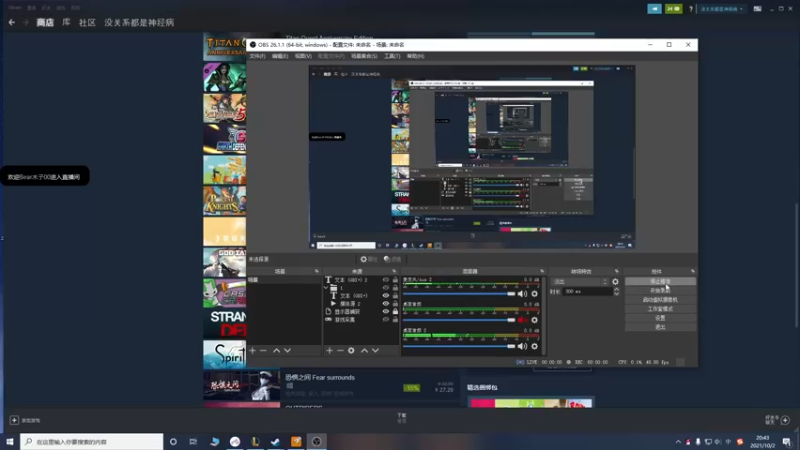Open the 淡出 scene transition dropdown

(x=581, y=282)
